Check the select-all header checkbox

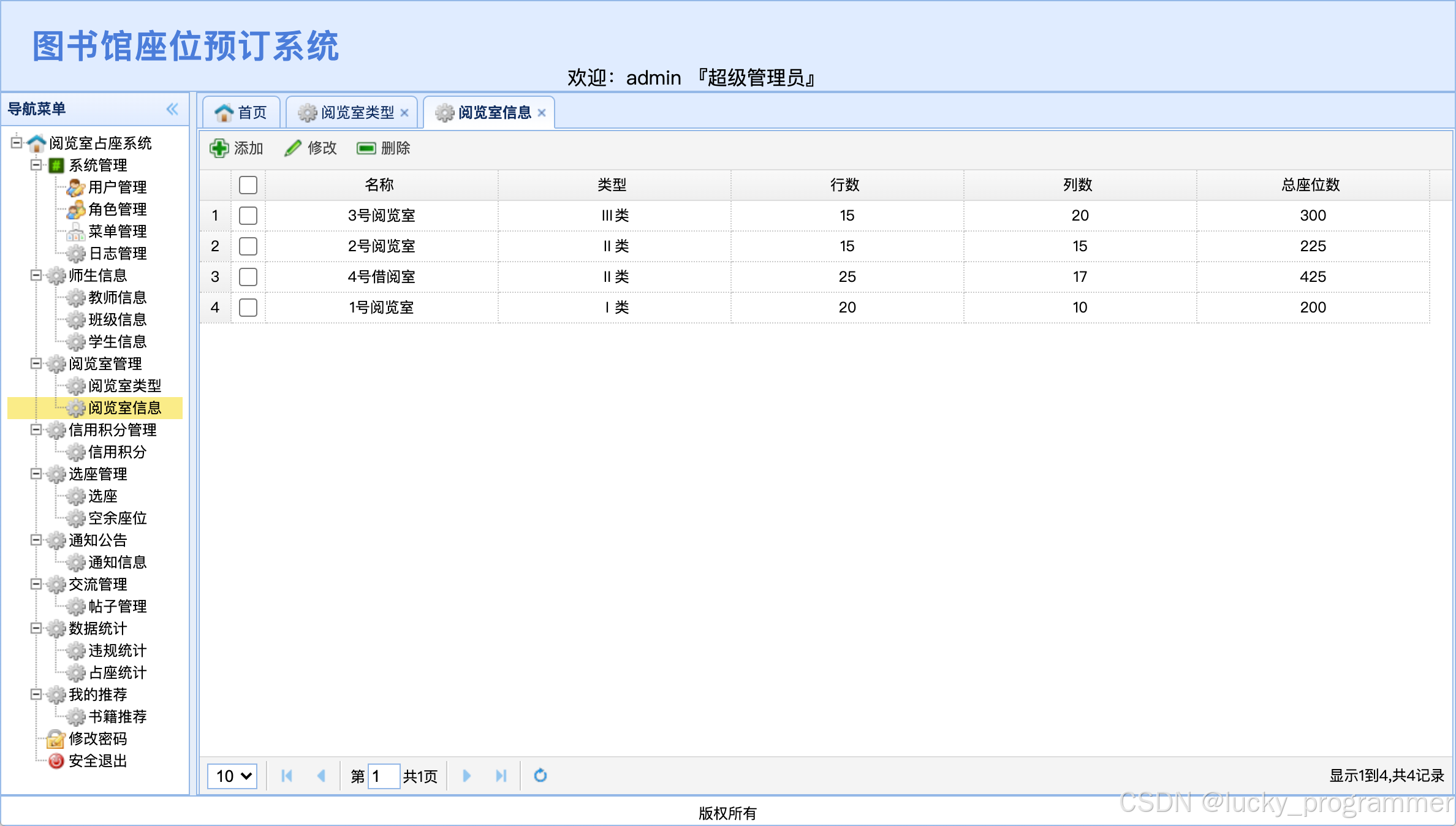(248, 185)
